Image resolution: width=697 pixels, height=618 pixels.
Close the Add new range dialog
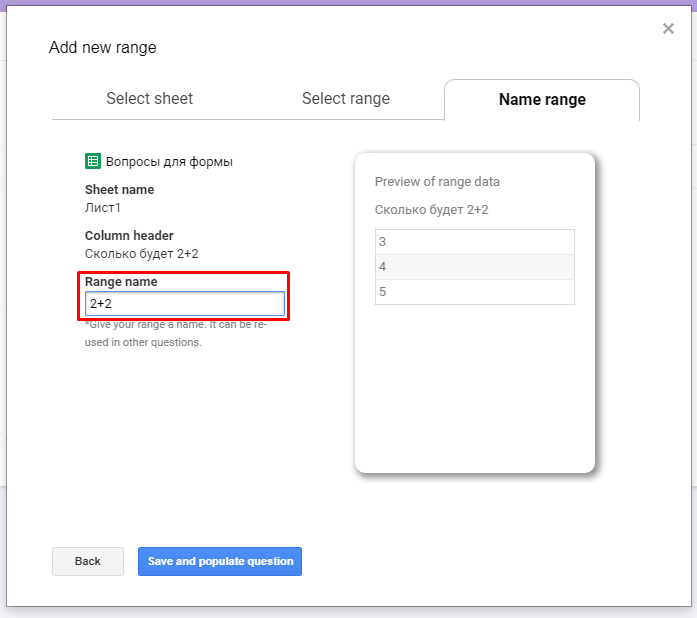668,29
